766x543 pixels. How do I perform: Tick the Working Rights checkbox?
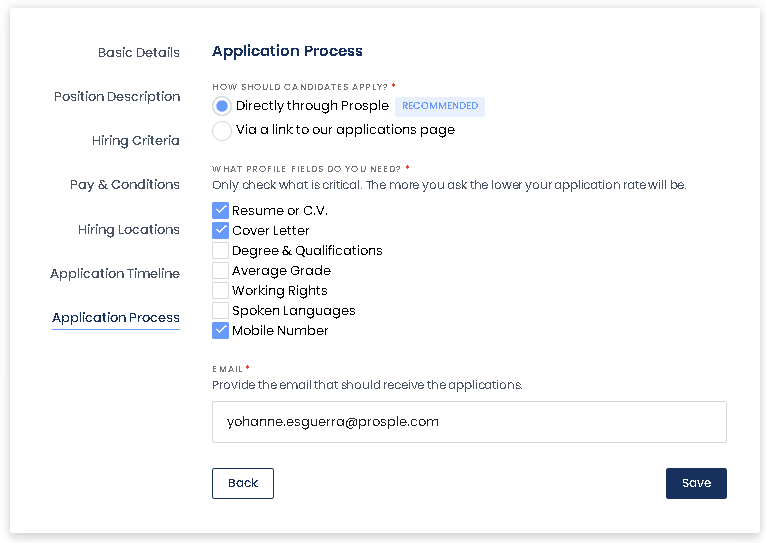pos(221,291)
